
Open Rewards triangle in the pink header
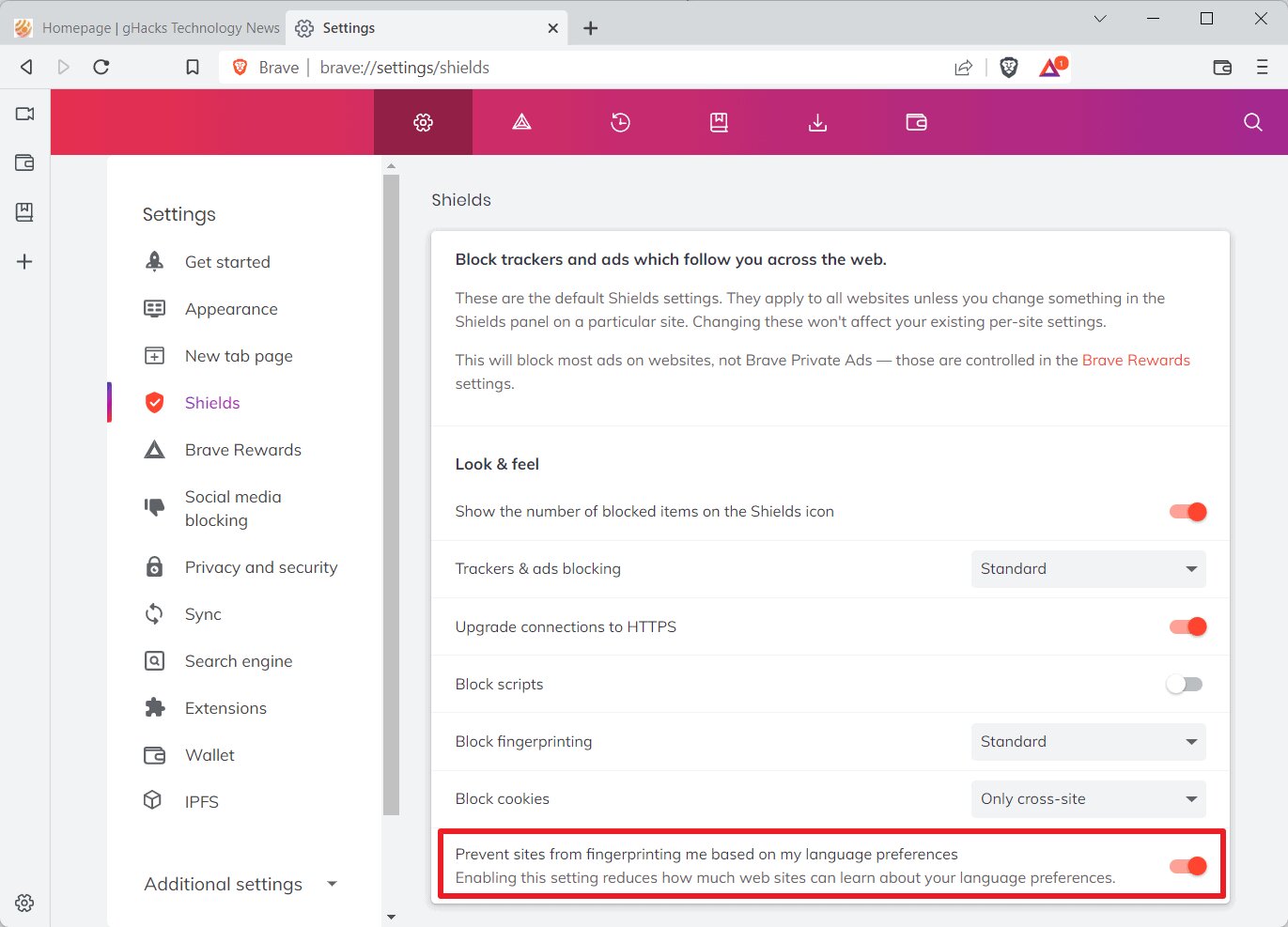(x=521, y=122)
